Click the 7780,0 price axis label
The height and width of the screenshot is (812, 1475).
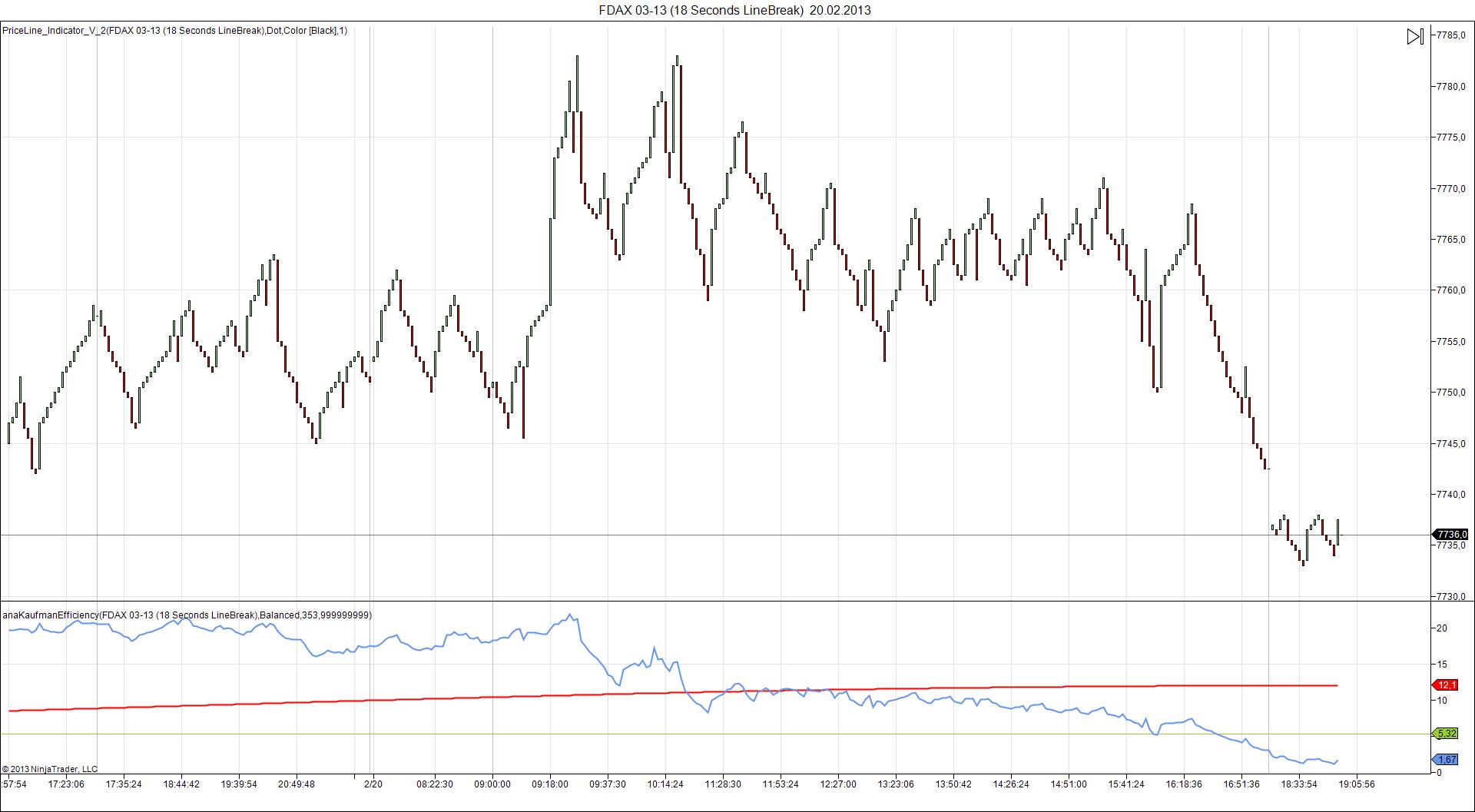(x=1452, y=87)
